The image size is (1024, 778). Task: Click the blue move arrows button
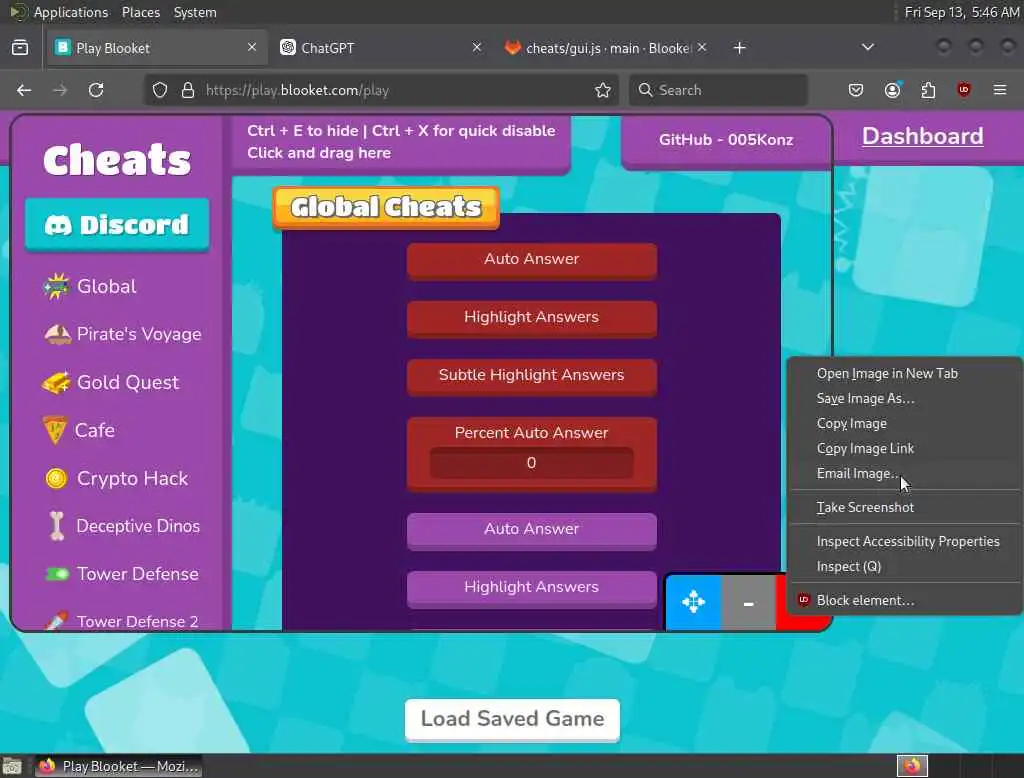tap(694, 602)
